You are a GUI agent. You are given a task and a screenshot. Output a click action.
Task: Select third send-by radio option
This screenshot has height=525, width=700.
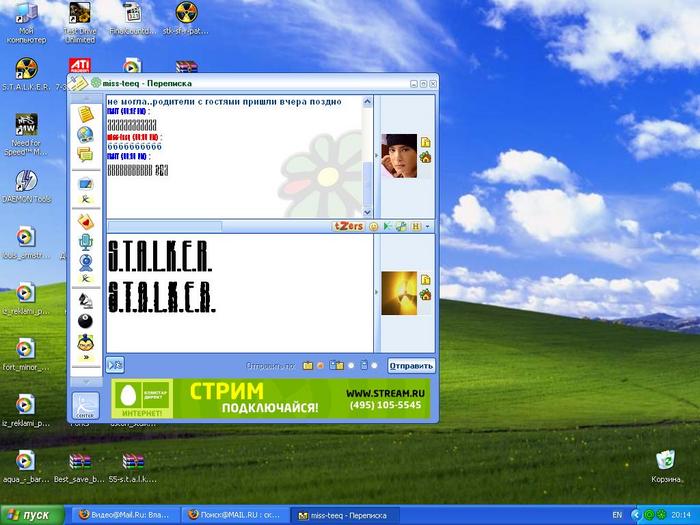click(x=374, y=366)
